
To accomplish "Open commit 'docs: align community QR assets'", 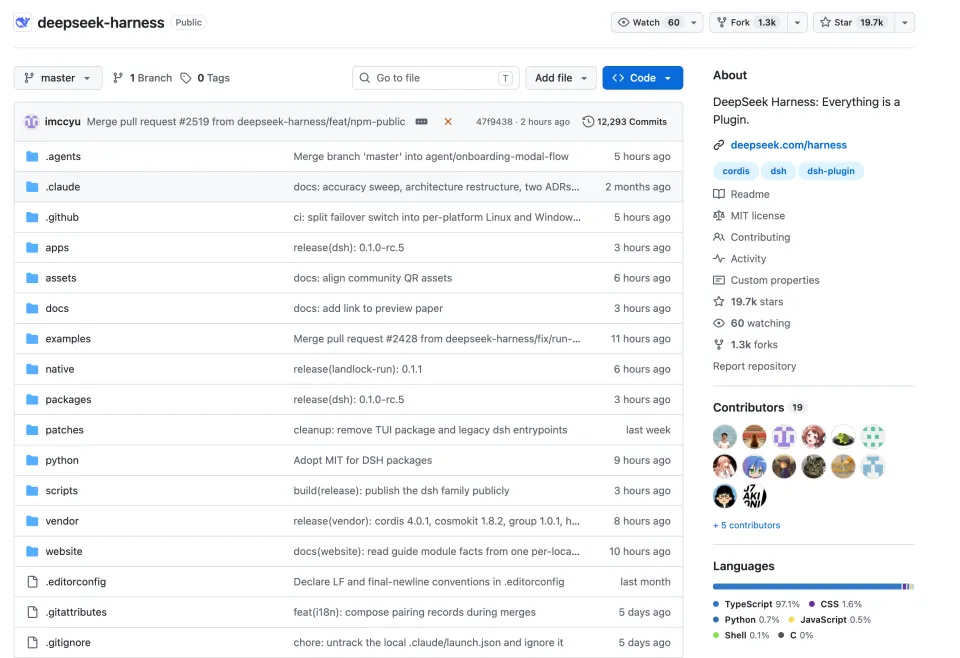I will 372,278.
